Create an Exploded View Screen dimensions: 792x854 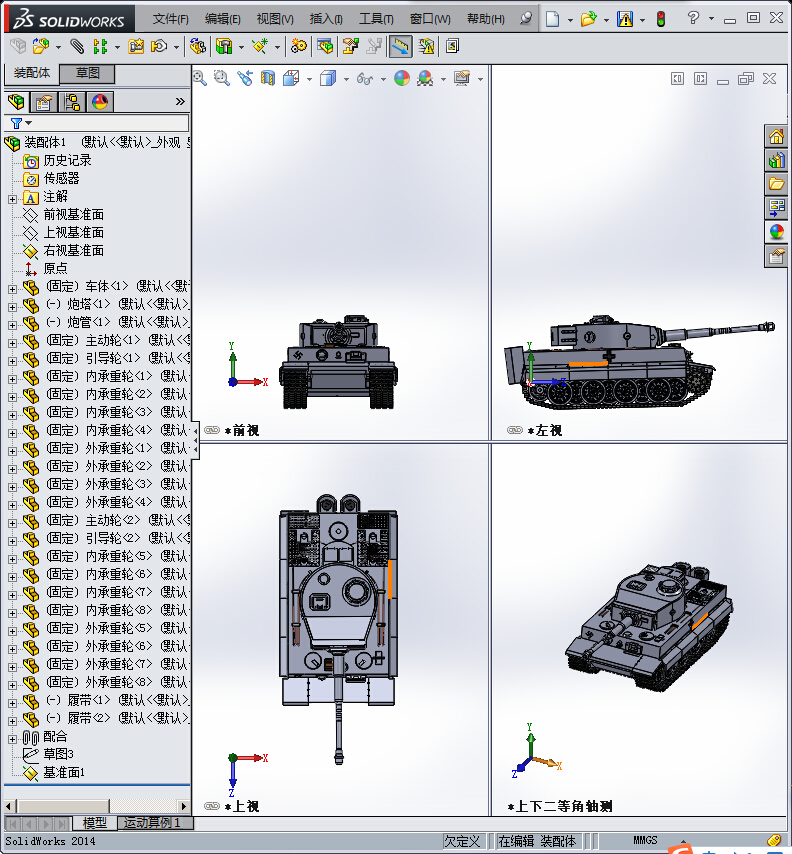(x=350, y=47)
